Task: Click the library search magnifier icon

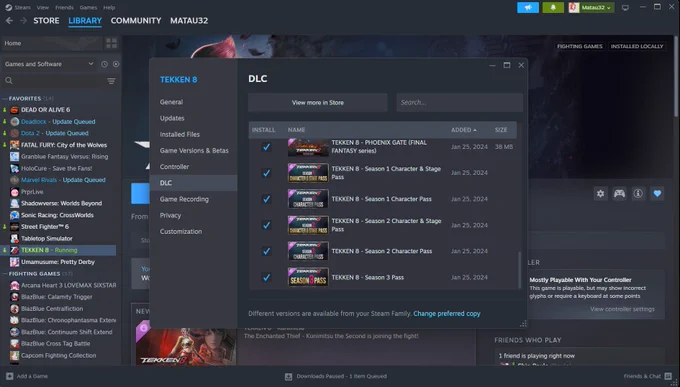Action: [x=9, y=81]
